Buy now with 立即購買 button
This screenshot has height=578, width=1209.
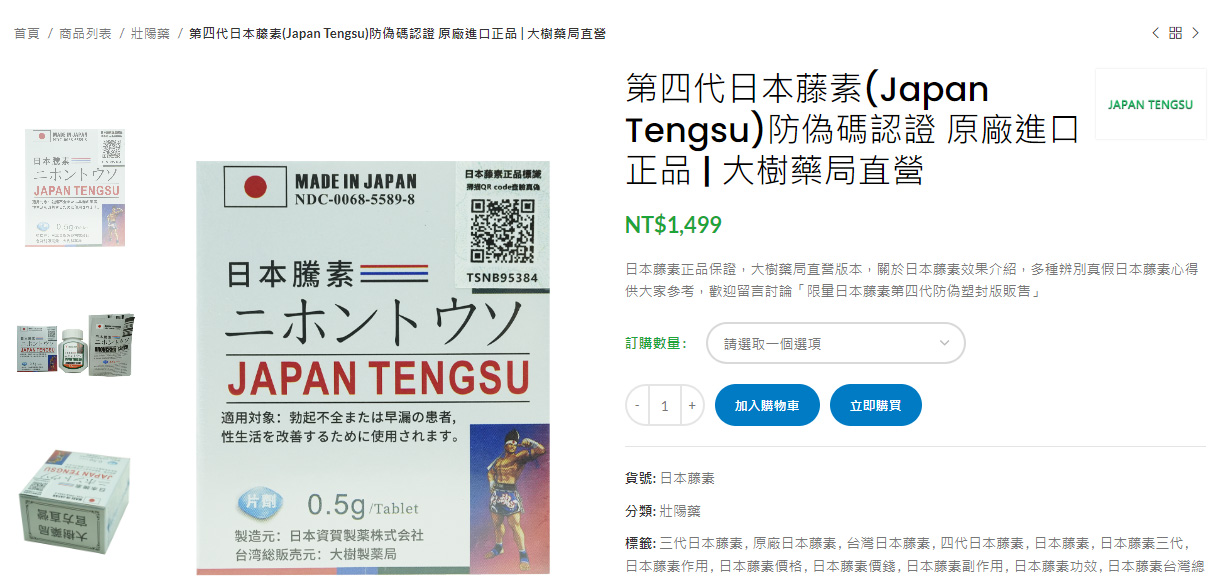point(875,406)
